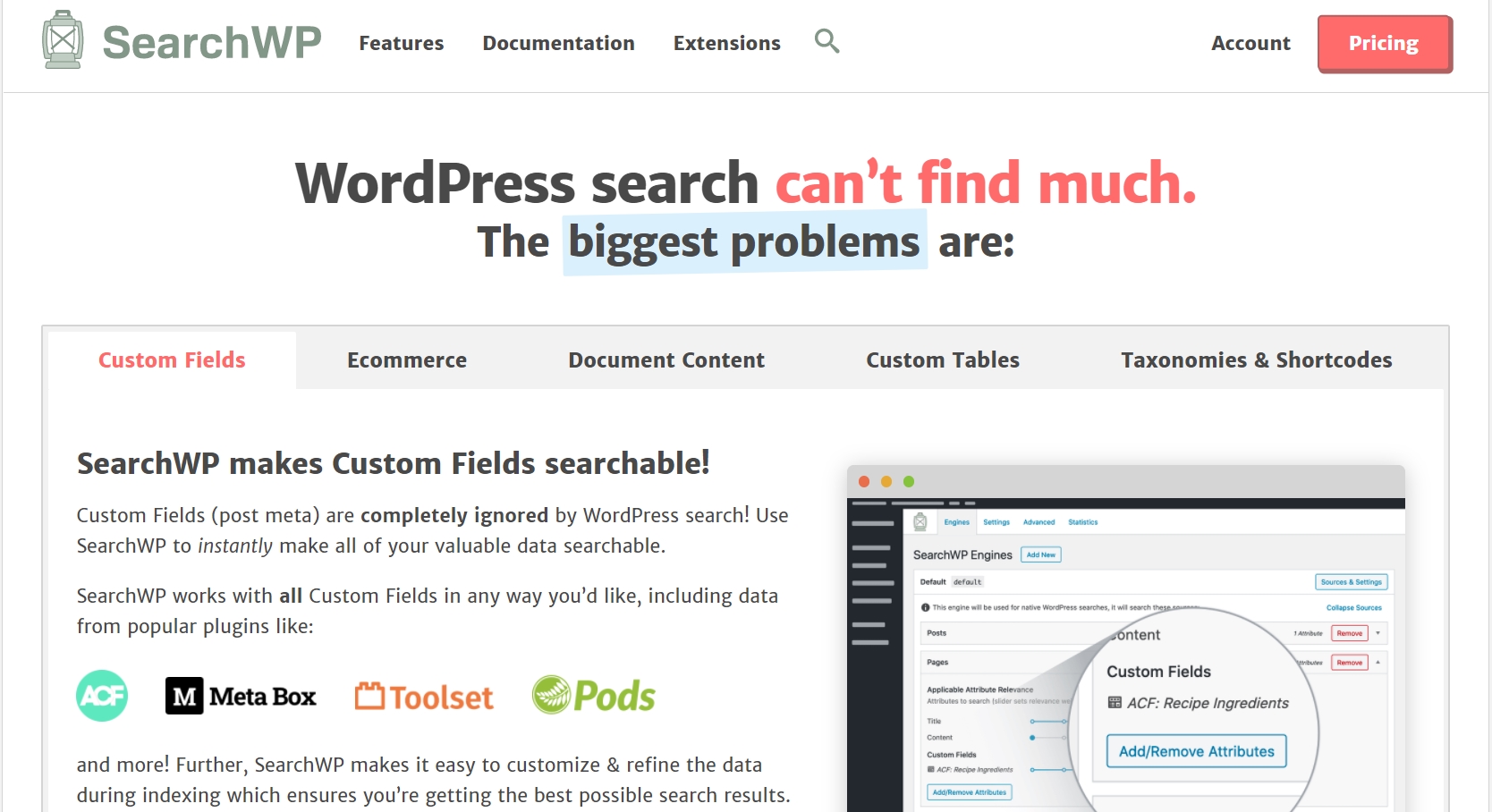
Task: Click Collapse Sources link in screenshot
Action: click(1353, 607)
